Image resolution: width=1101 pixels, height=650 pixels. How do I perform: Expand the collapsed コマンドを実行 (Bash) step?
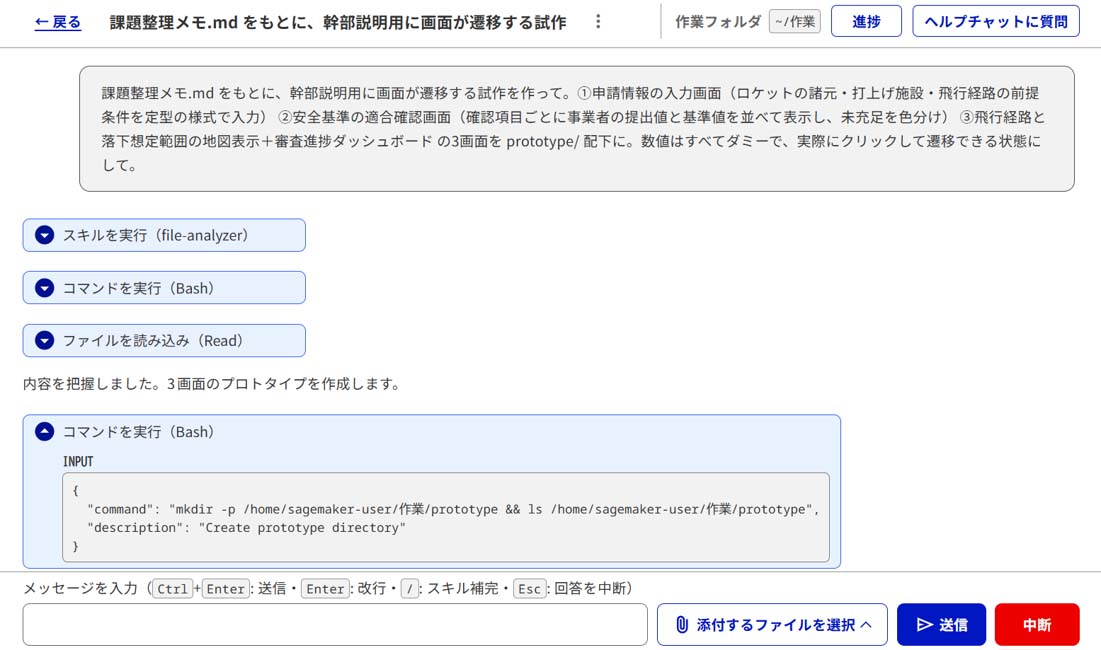(164, 288)
